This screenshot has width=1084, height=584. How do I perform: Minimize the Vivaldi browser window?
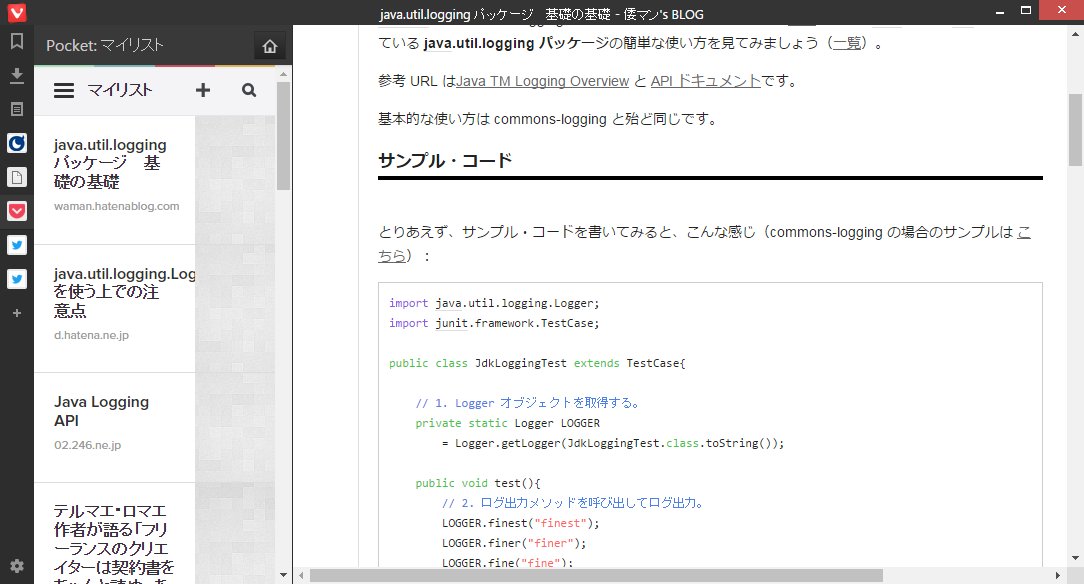pos(1000,12)
